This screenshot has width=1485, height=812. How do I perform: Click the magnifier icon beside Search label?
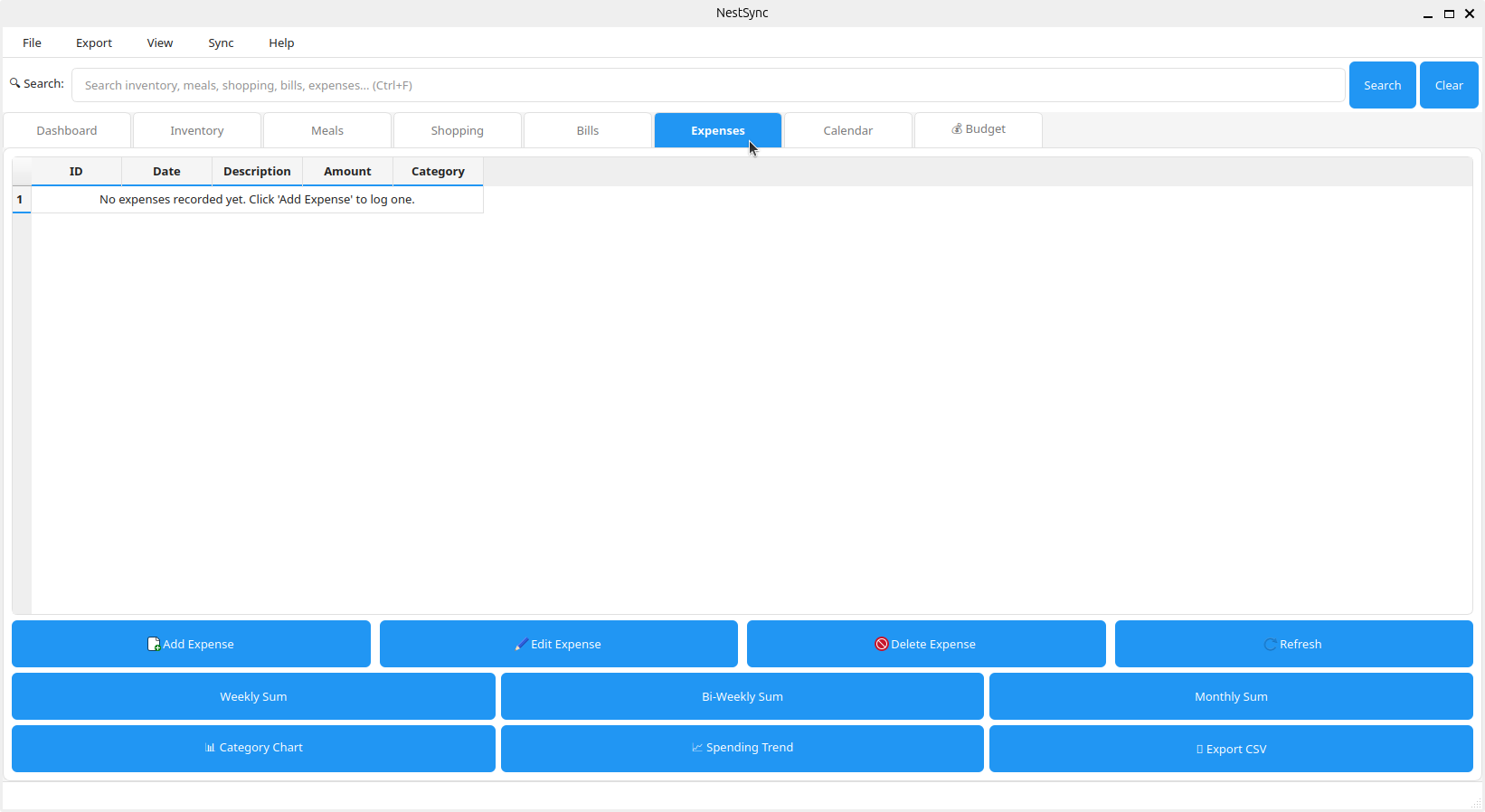click(x=14, y=83)
